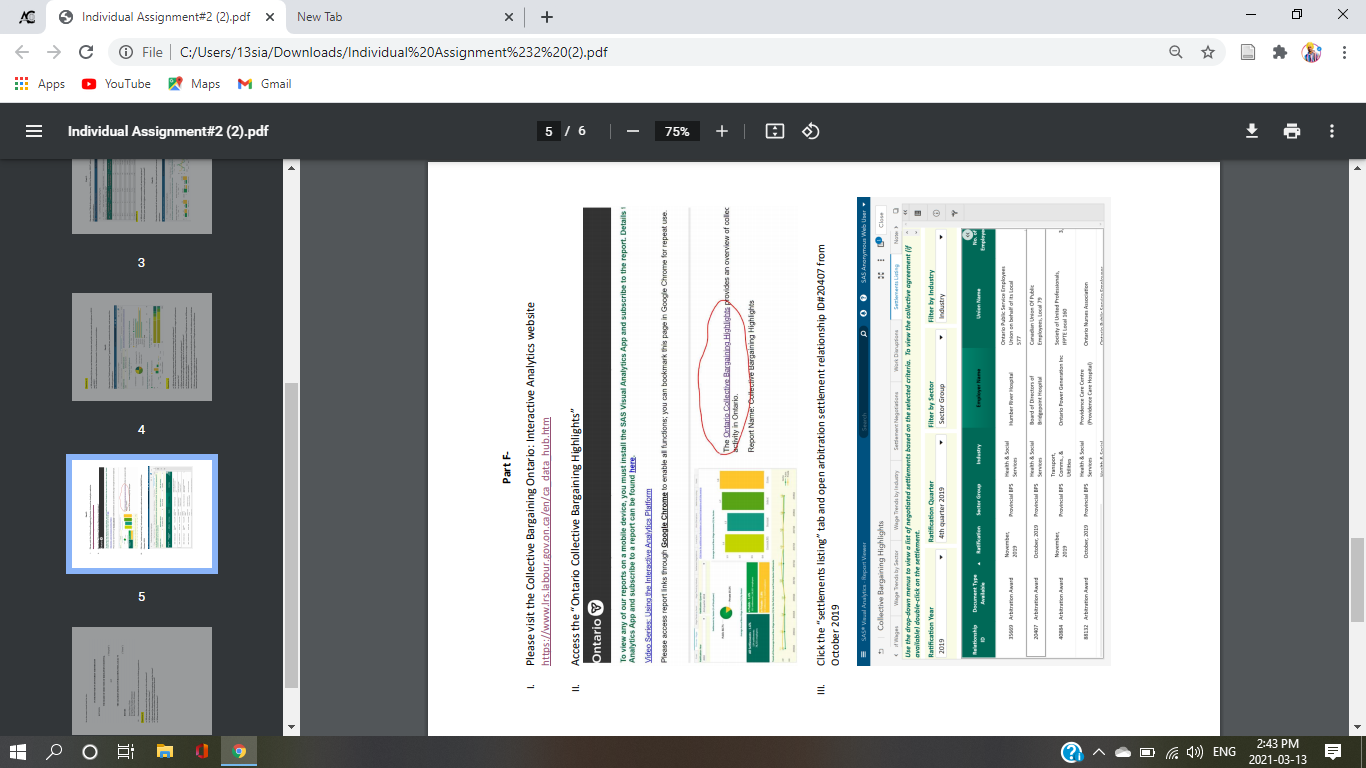Open the Chrome profile avatar
The height and width of the screenshot is (768, 1366).
[1312, 52]
